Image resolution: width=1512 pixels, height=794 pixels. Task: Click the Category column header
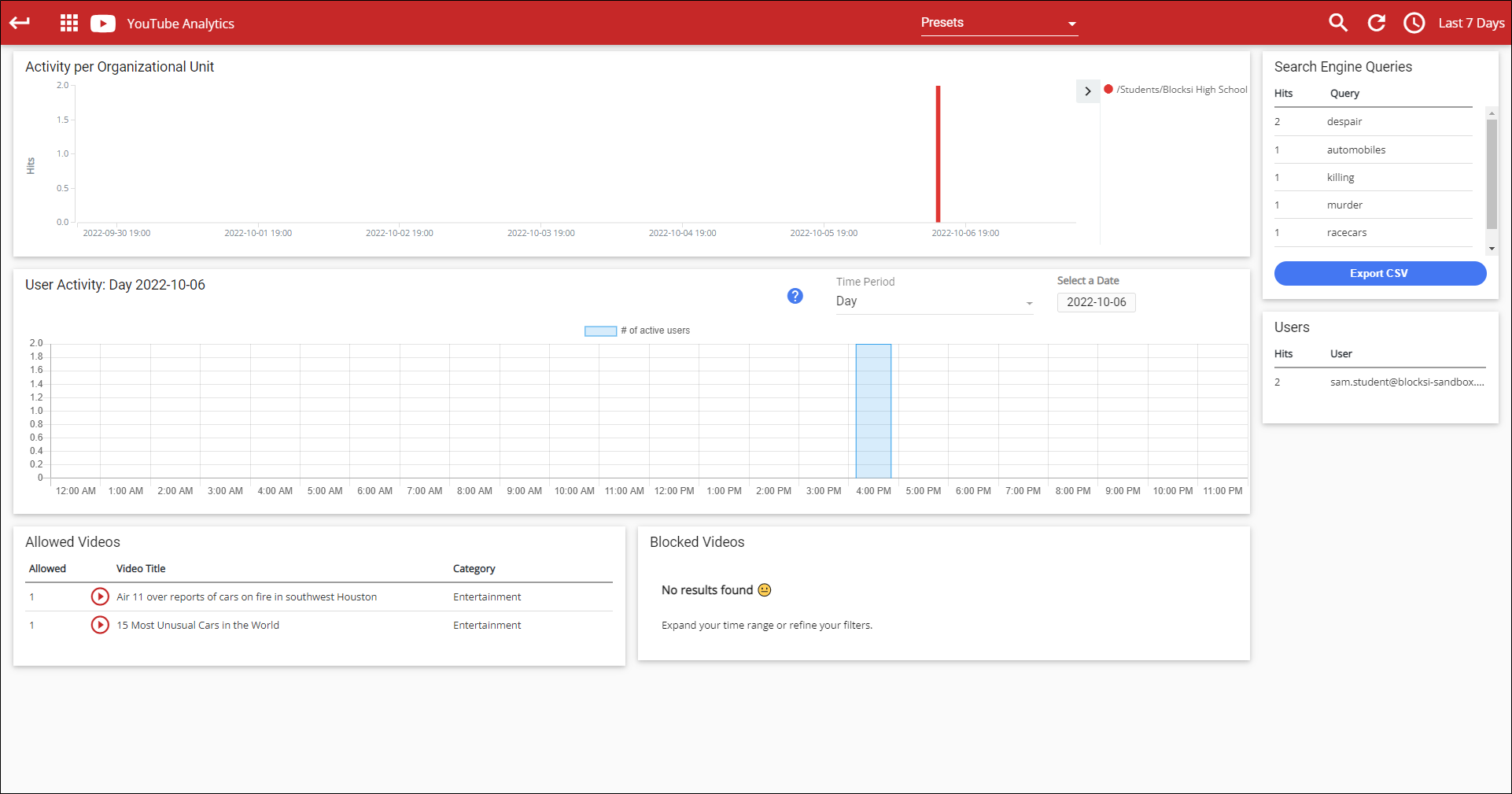[x=474, y=568]
